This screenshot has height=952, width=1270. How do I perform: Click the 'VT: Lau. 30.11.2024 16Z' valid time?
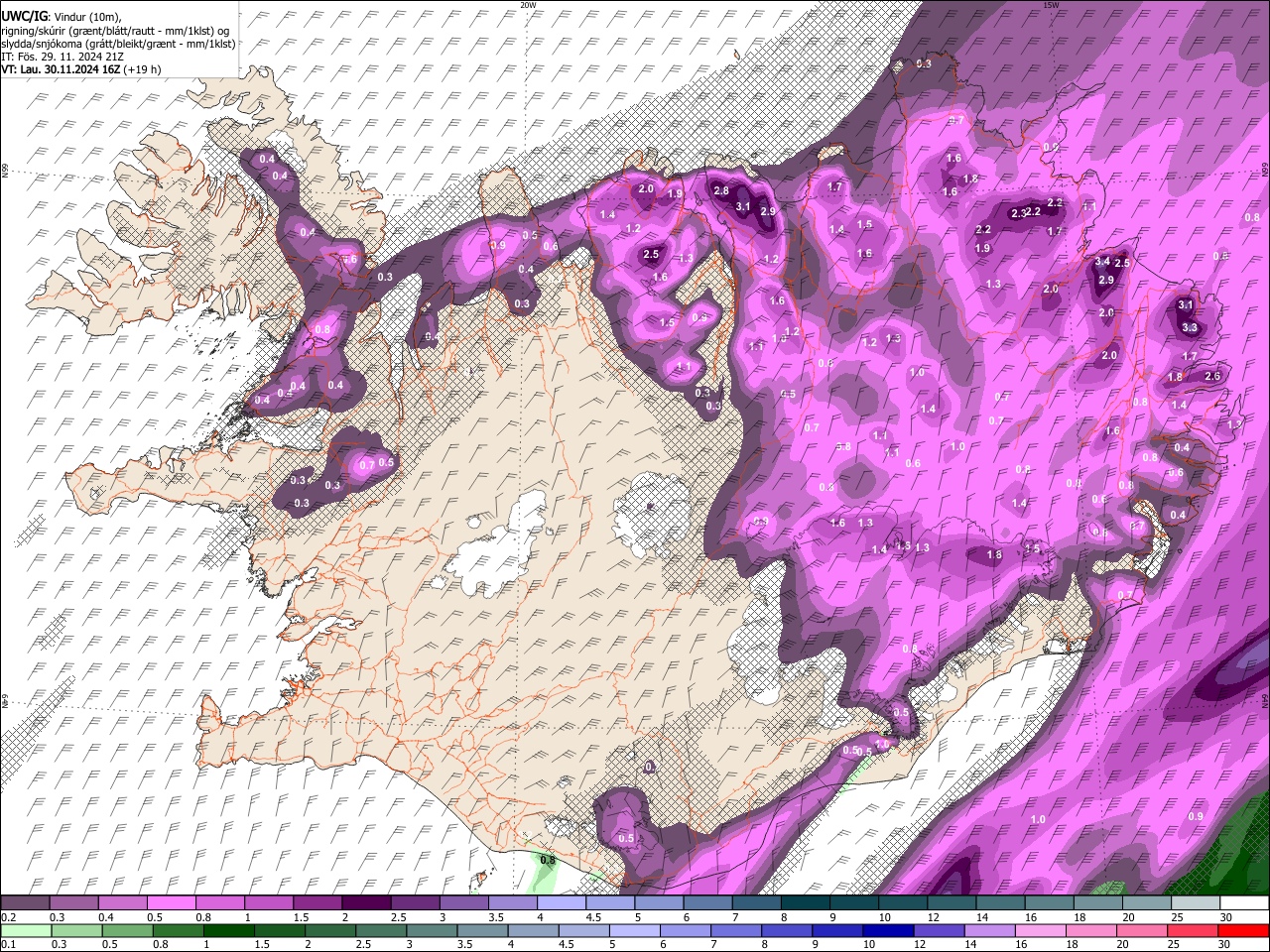(62, 69)
